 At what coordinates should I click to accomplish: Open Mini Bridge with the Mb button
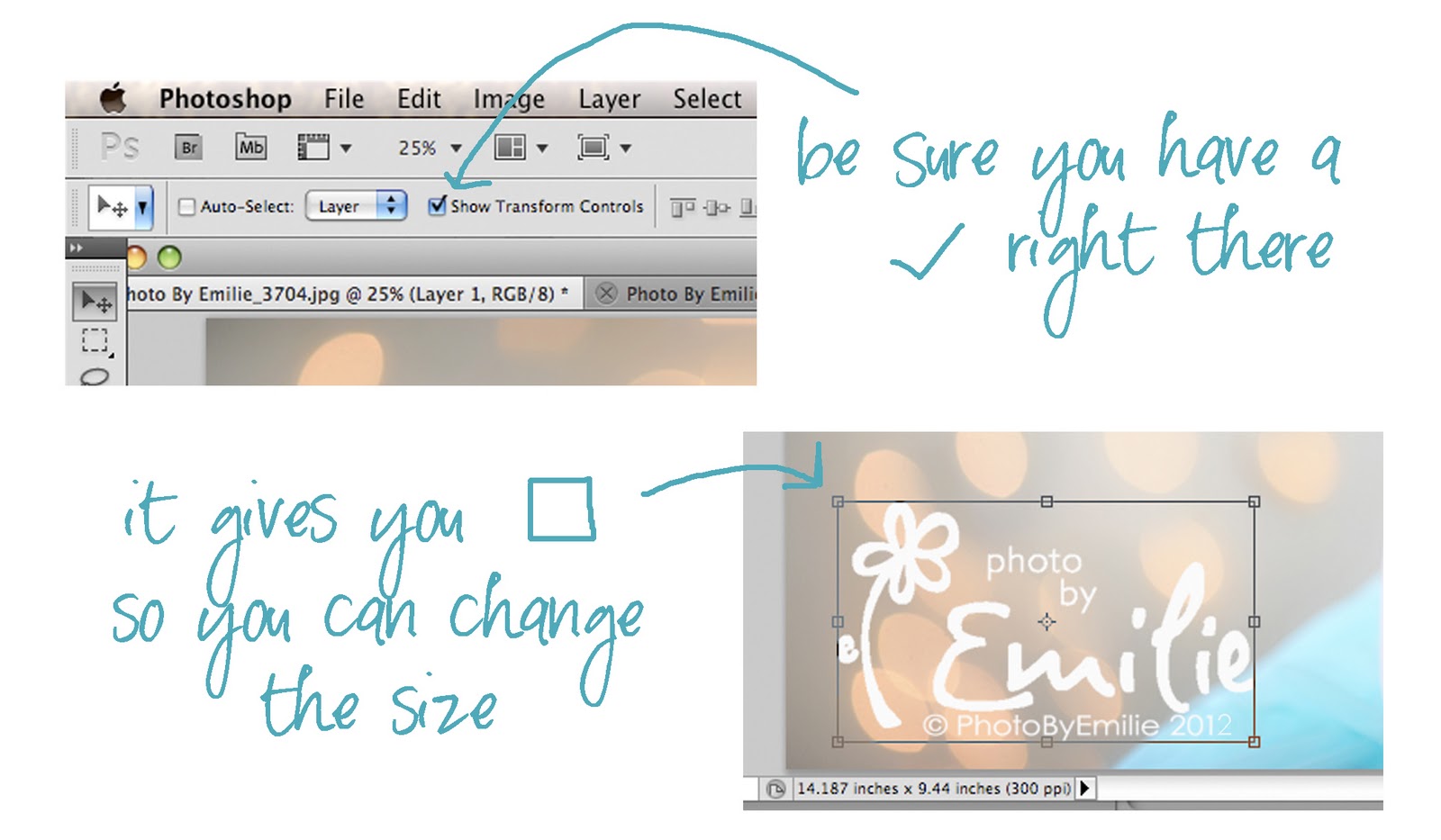coord(251,147)
